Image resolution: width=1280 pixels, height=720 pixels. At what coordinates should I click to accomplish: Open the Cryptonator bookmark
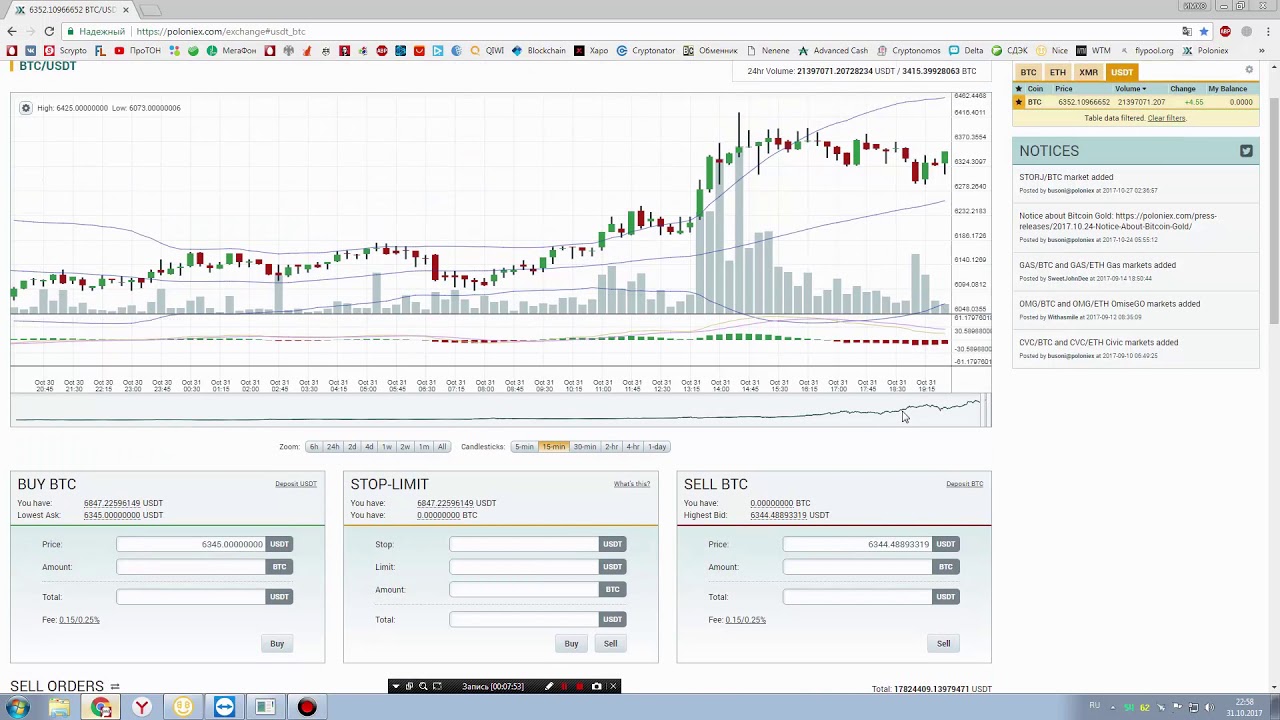pos(646,50)
